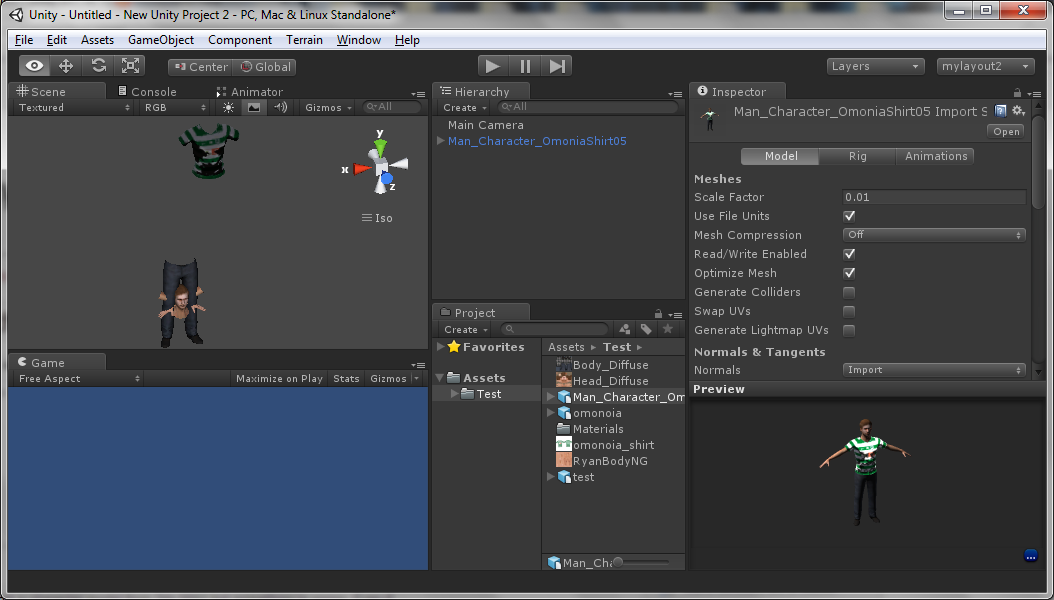The width and height of the screenshot is (1054, 600).
Task: Open the Scene Gizmos dropdown
Action: click(328, 108)
